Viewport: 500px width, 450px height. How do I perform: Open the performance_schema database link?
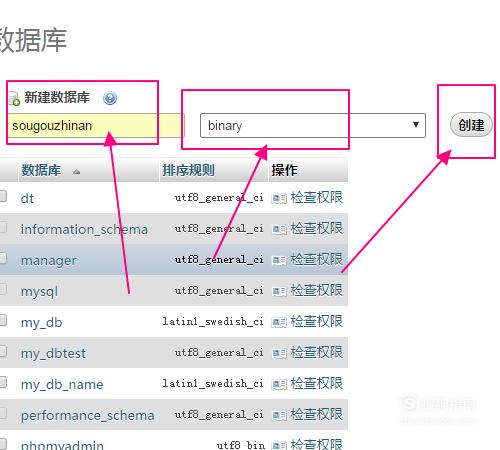[x=87, y=415]
